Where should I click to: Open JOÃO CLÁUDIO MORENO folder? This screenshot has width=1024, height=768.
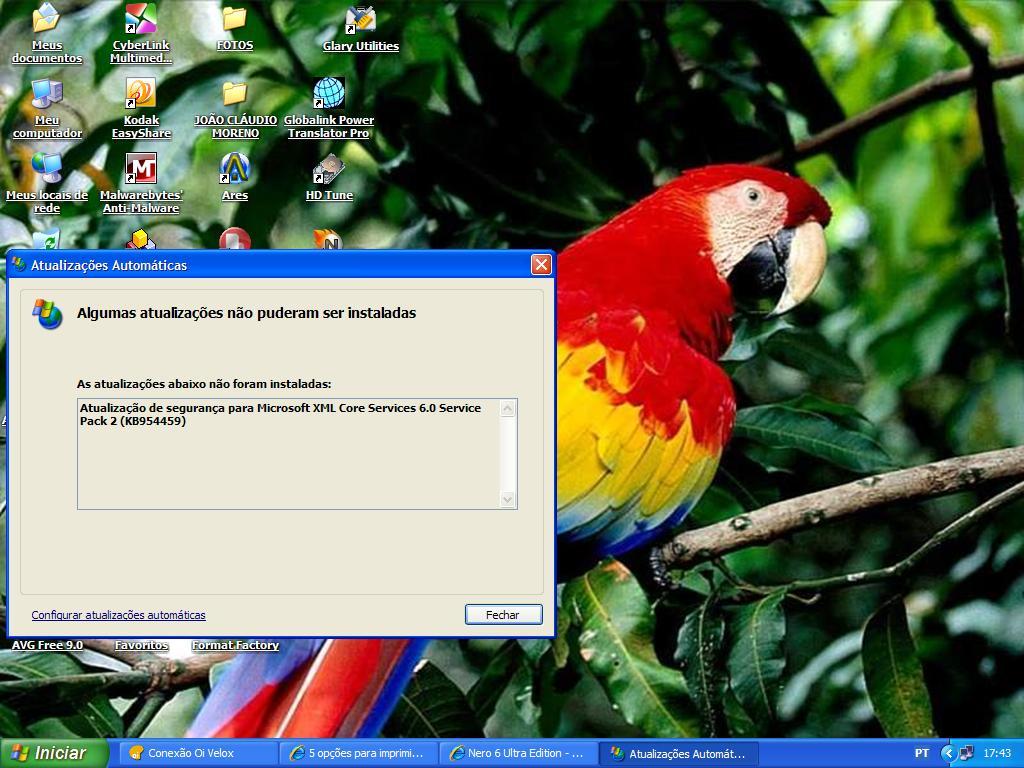pos(235,110)
